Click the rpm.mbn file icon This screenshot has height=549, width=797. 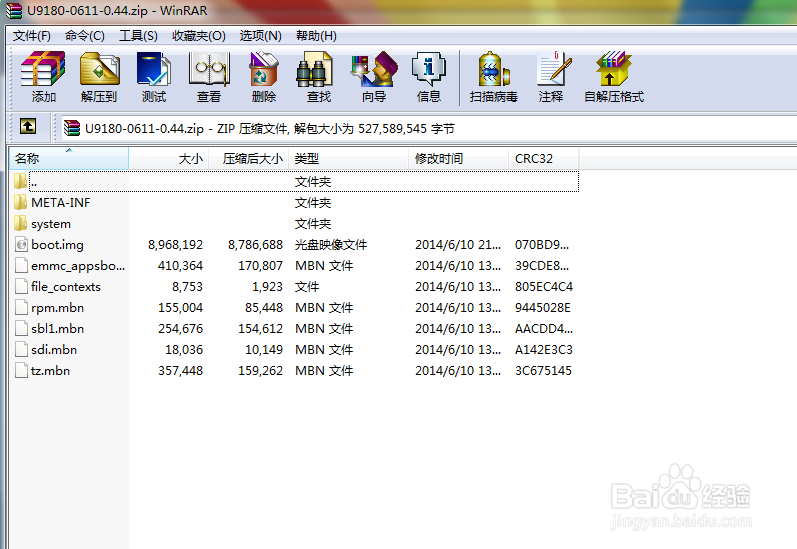click(21, 308)
